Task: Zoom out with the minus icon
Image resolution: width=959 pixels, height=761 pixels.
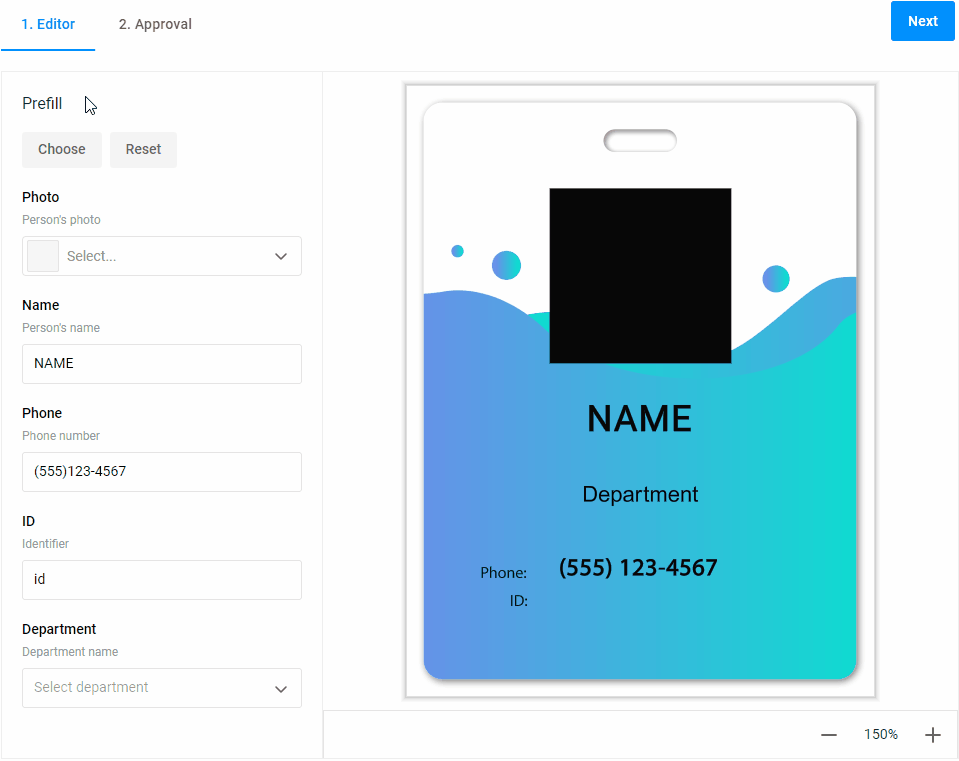Action: pyautogui.click(x=828, y=735)
